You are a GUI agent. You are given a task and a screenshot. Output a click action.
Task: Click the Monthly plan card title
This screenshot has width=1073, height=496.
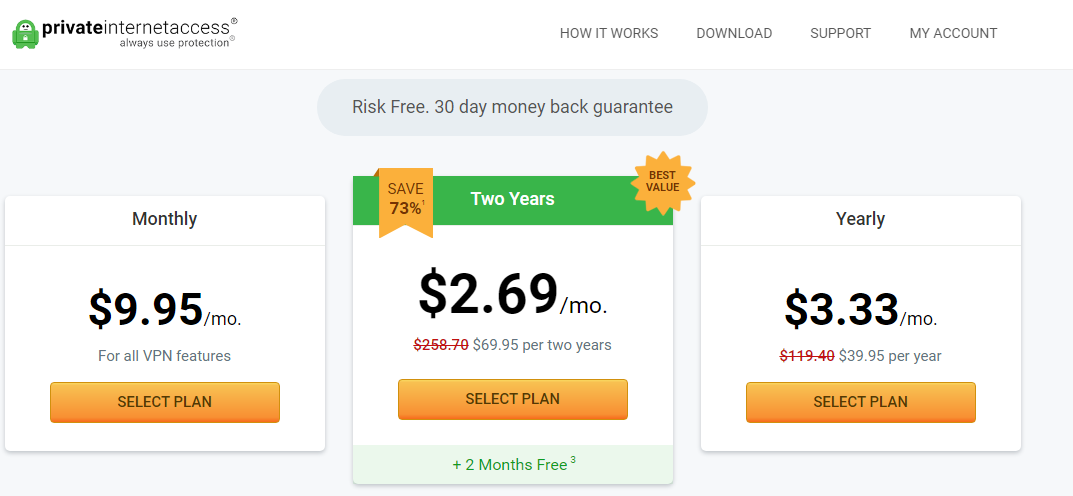click(x=164, y=219)
